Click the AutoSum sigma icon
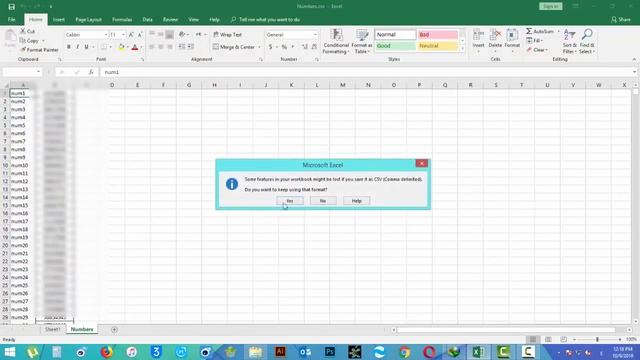 point(529,31)
